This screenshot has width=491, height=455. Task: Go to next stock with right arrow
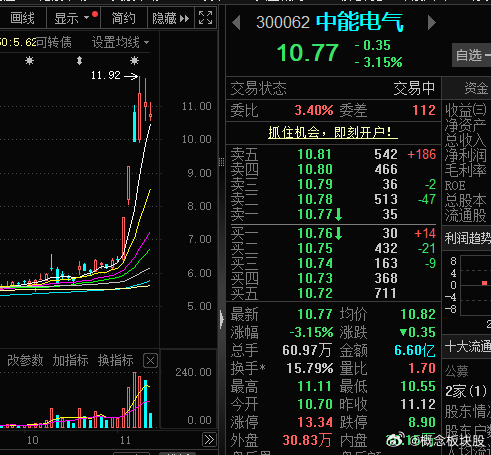432,23
